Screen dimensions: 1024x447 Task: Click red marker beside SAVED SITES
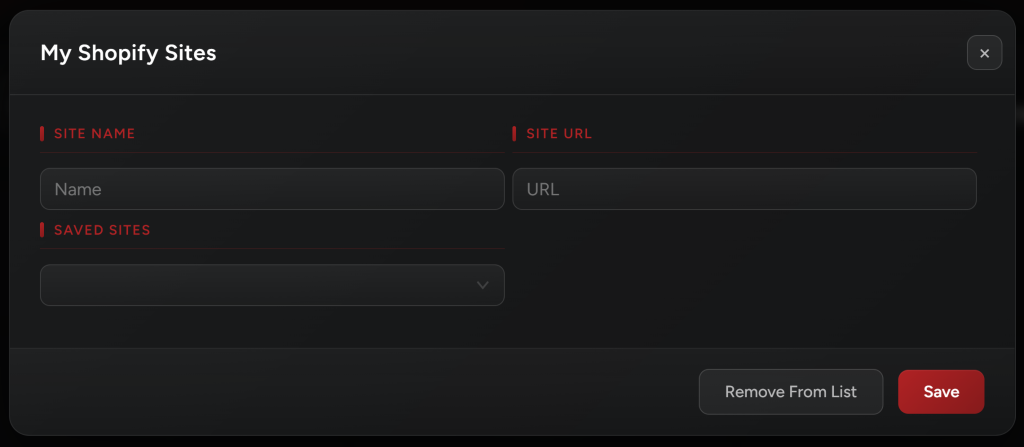pos(42,230)
